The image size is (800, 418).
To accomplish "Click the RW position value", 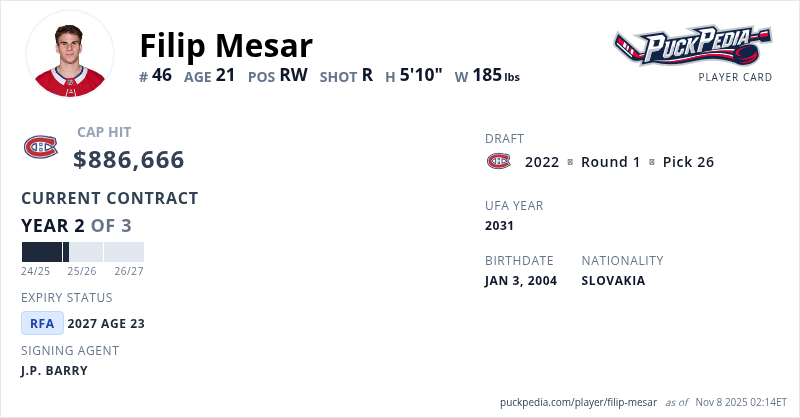I will tap(293, 75).
